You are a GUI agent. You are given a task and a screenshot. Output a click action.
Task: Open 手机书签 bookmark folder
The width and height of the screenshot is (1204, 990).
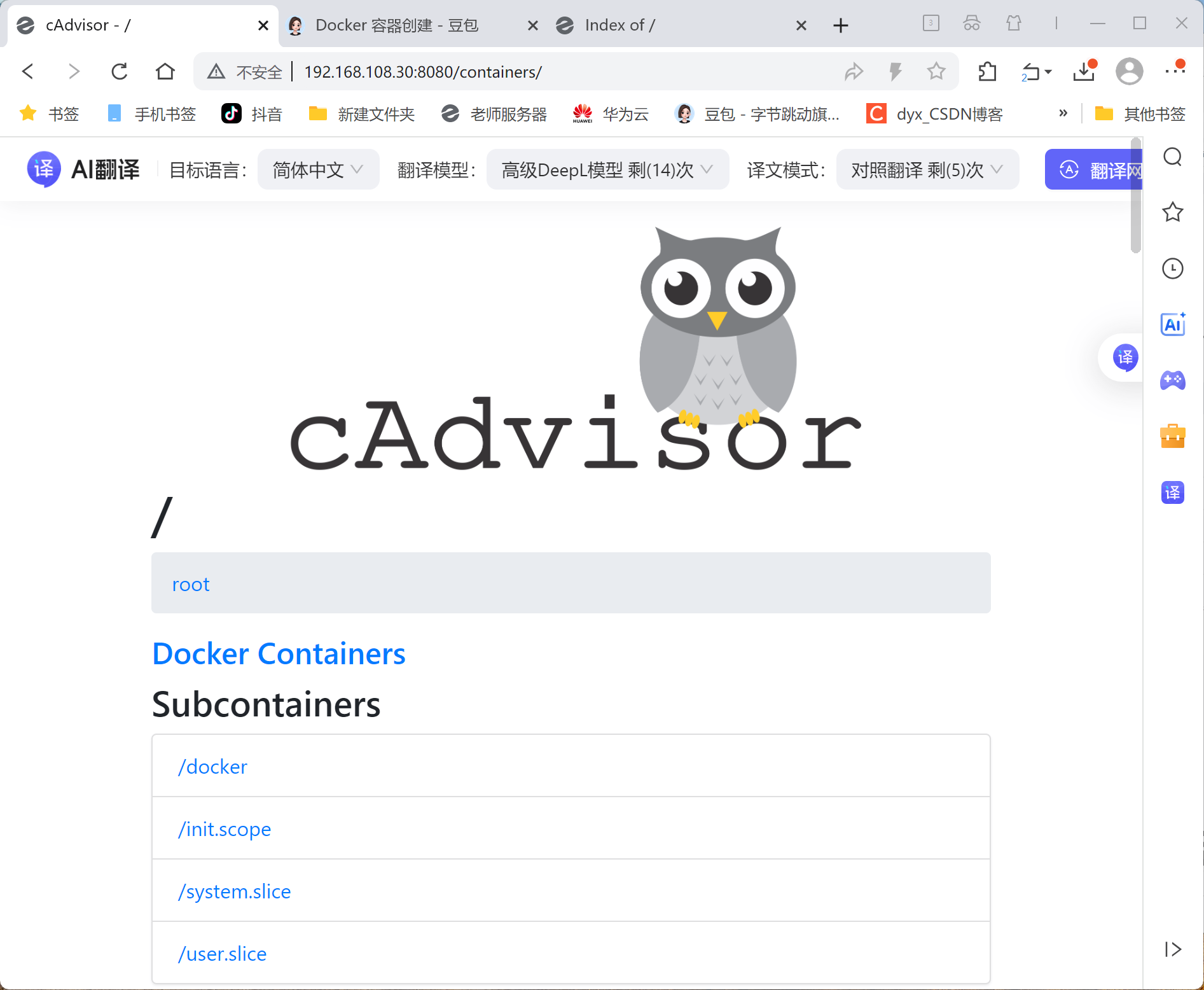151,114
